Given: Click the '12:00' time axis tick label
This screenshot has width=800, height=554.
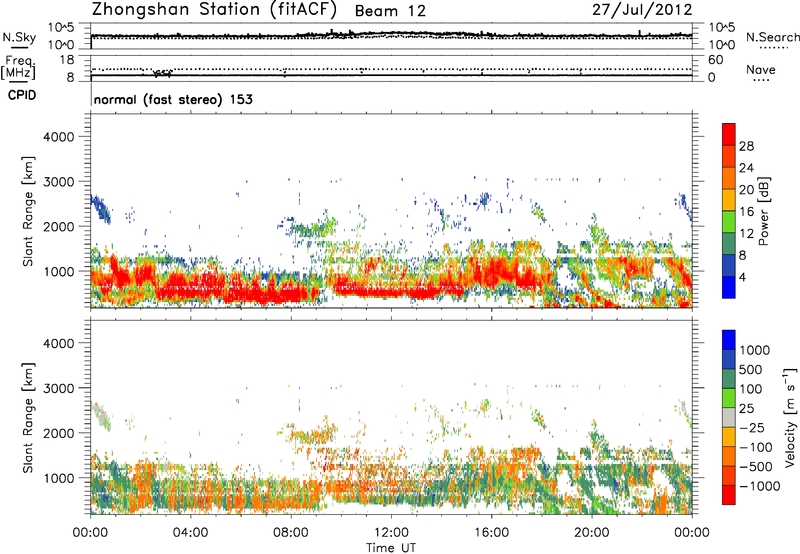Looking at the screenshot, I should [x=391, y=533].
